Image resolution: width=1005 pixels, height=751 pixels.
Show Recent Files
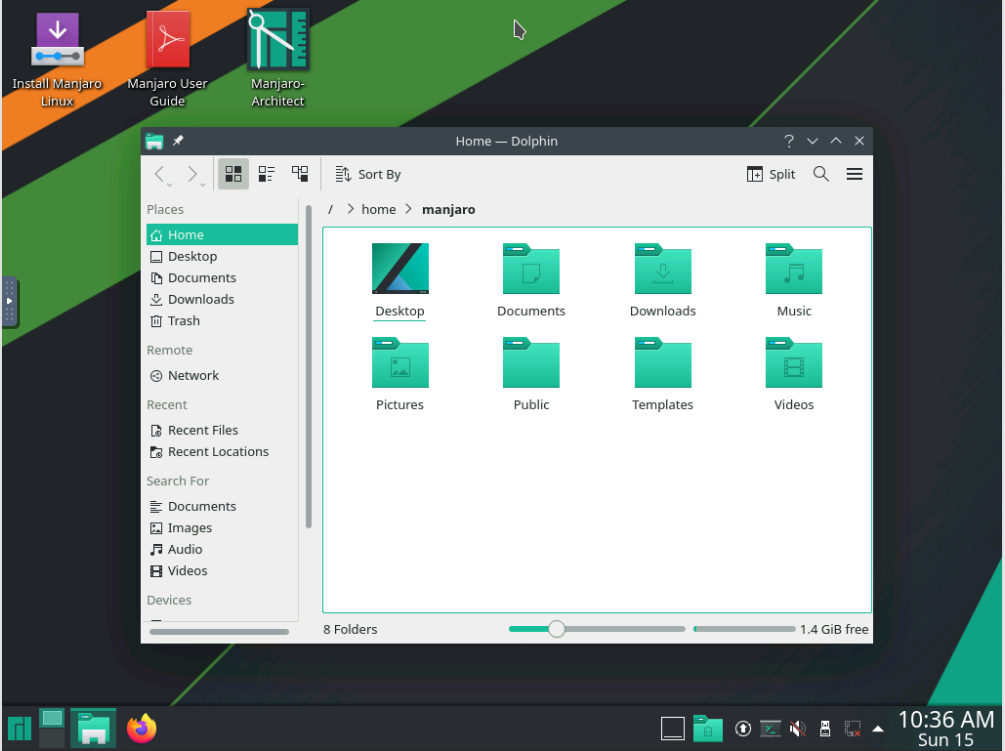click(222, 430)
